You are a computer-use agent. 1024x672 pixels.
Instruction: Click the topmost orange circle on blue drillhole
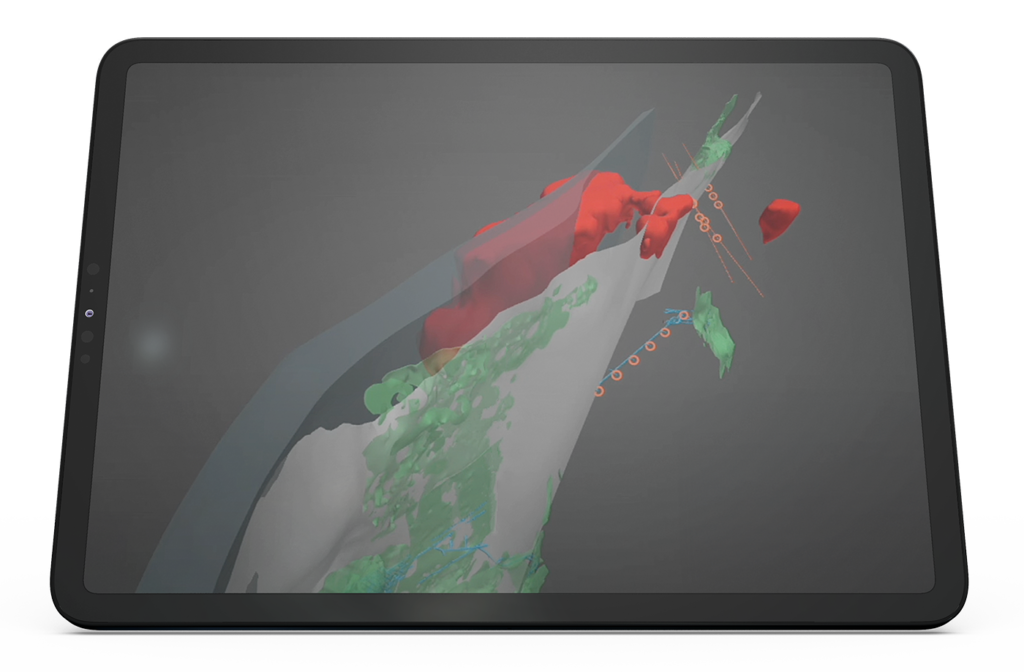[x=684, y=316]
